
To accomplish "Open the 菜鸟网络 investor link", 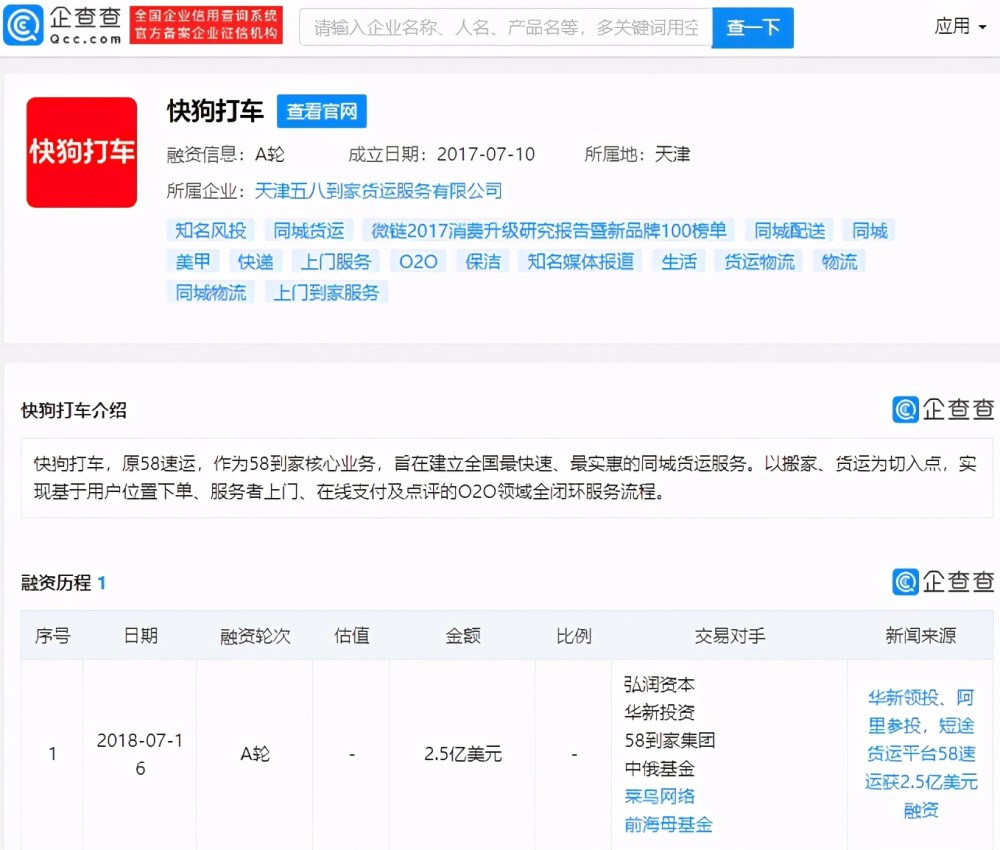I will tap(659, 796).
